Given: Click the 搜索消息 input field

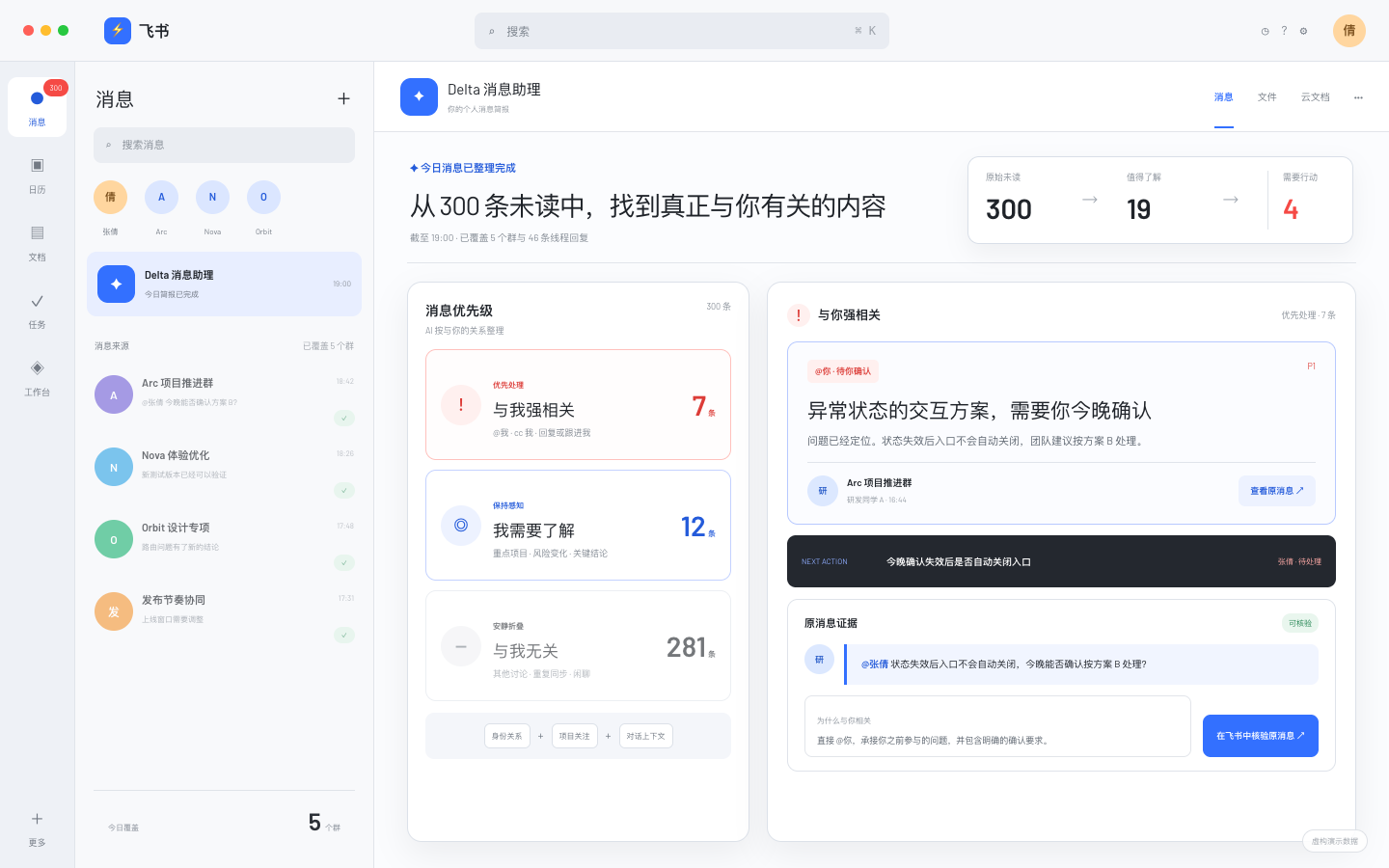Looking at the screenshot, I should [224, 145].
